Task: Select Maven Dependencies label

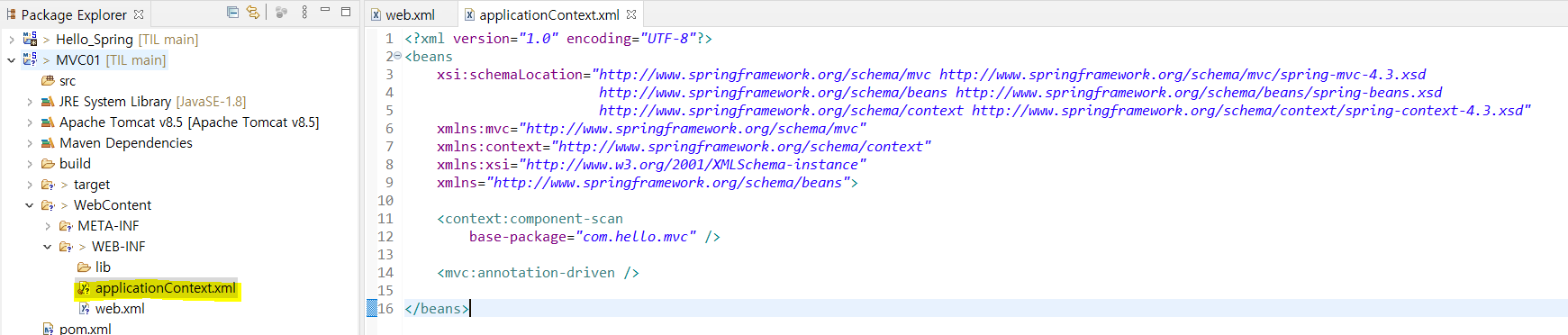Action: (x=126, y=143)
